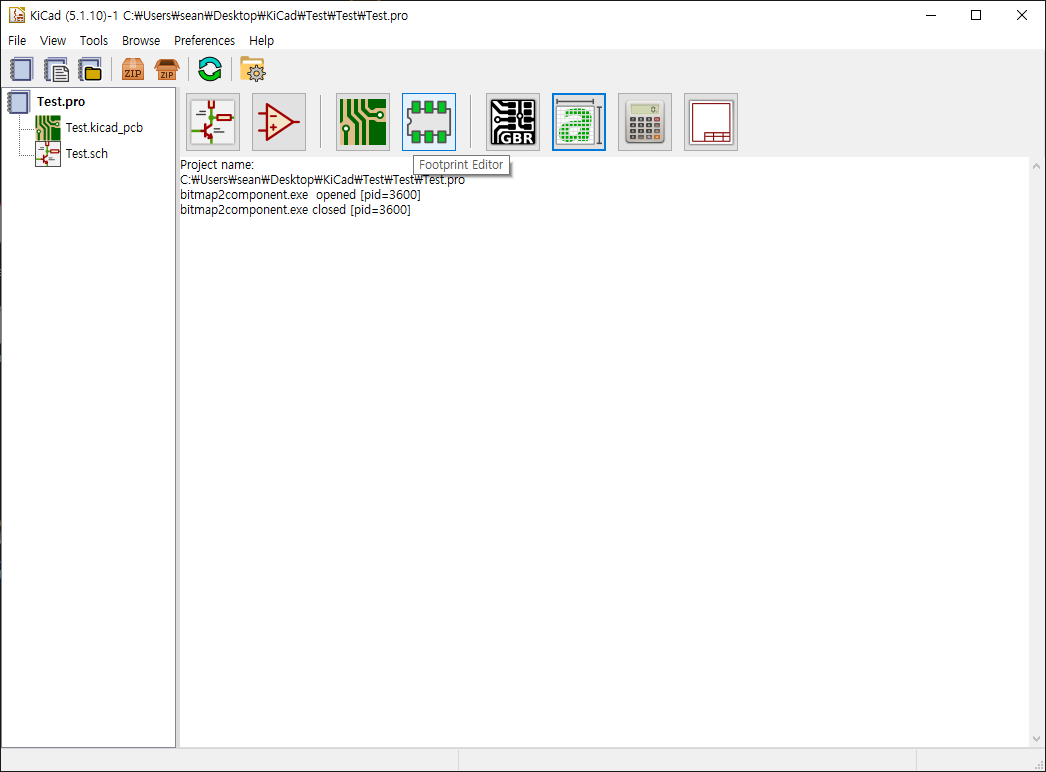Click 'bitmap2component.exe opened [pid=3600]' log line
This screenshot has height=772, width=1046.
(300, 195)
